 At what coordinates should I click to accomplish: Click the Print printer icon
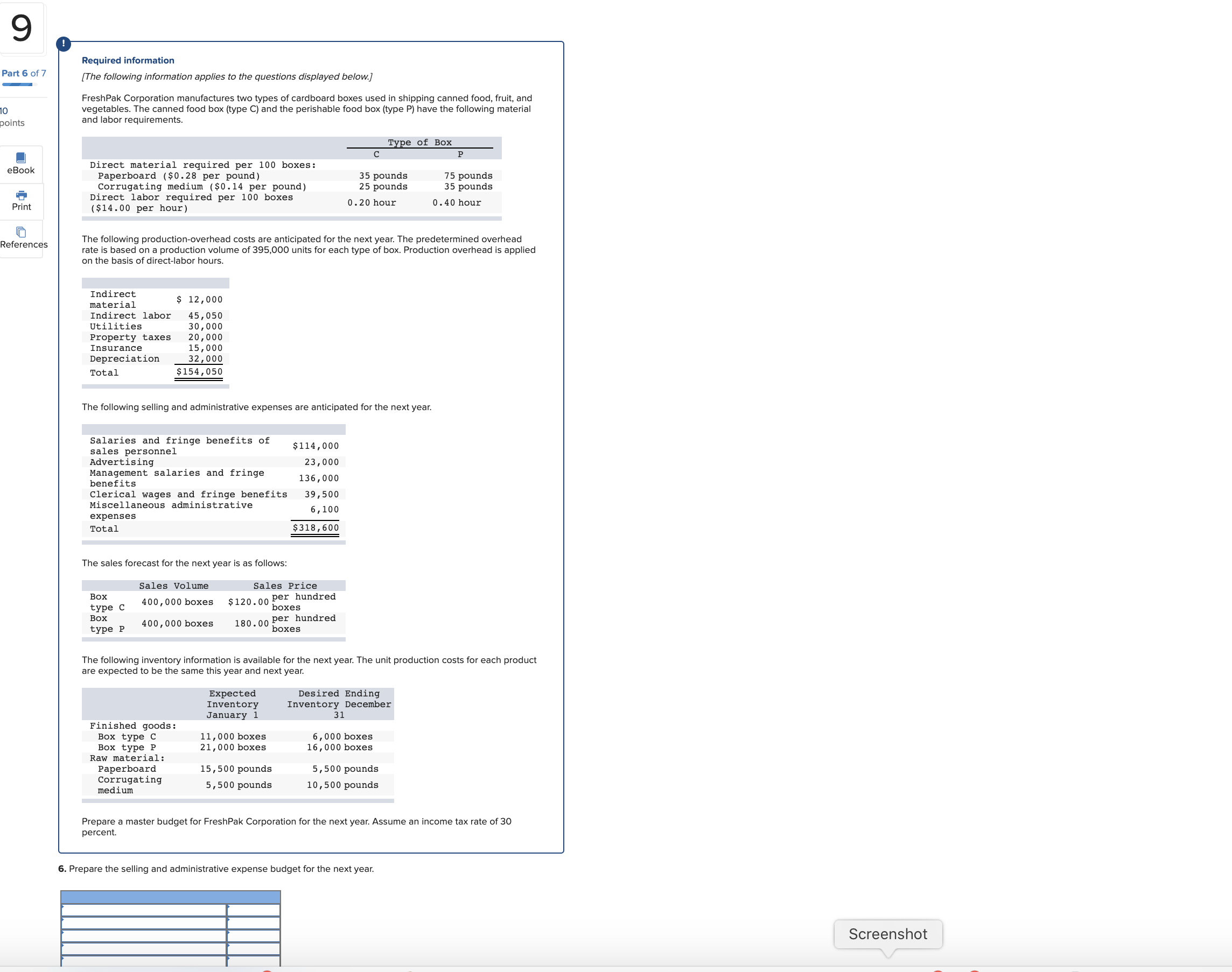(x=21, y=195)
